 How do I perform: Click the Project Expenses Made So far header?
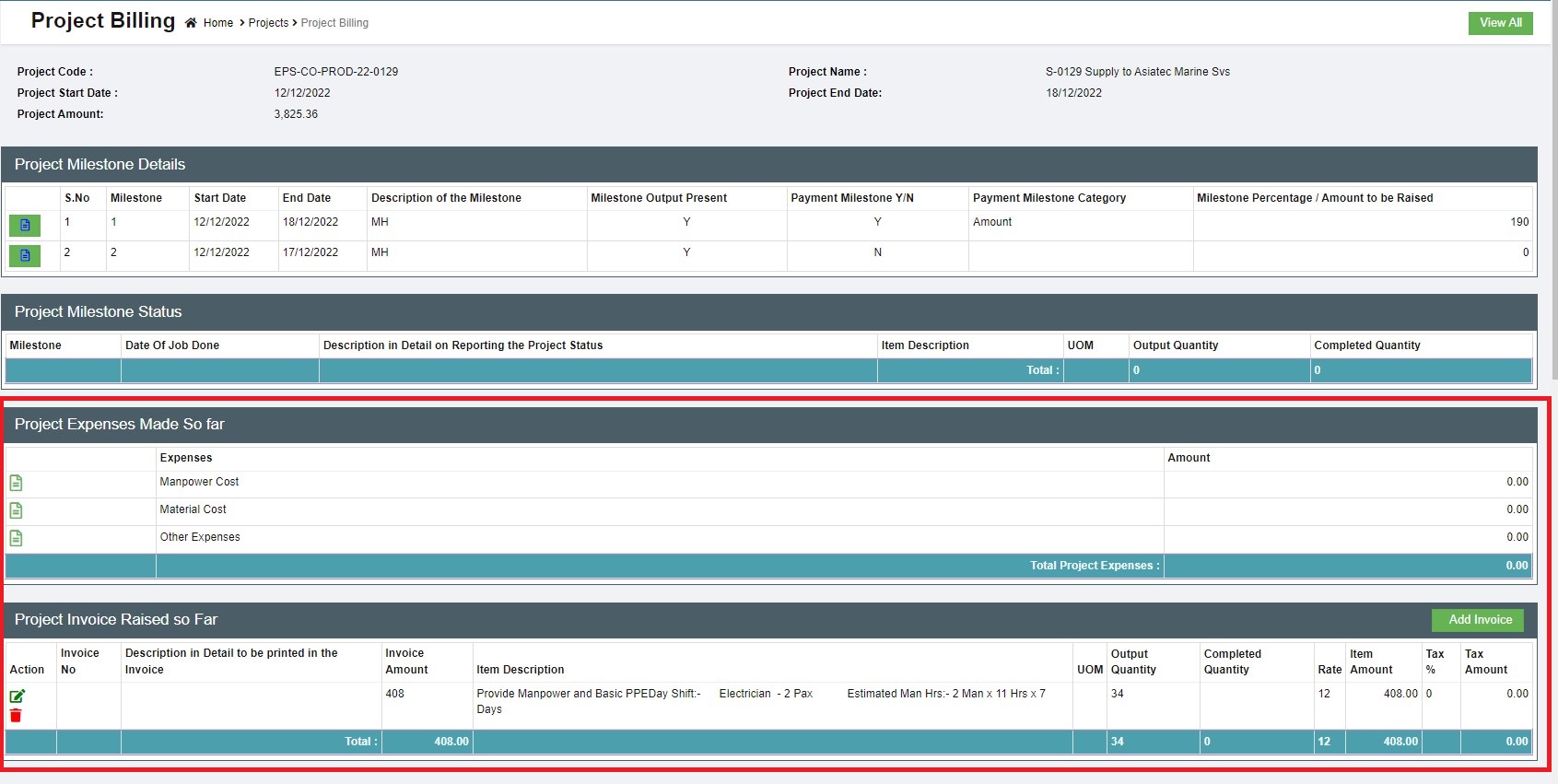click(119, 424)
